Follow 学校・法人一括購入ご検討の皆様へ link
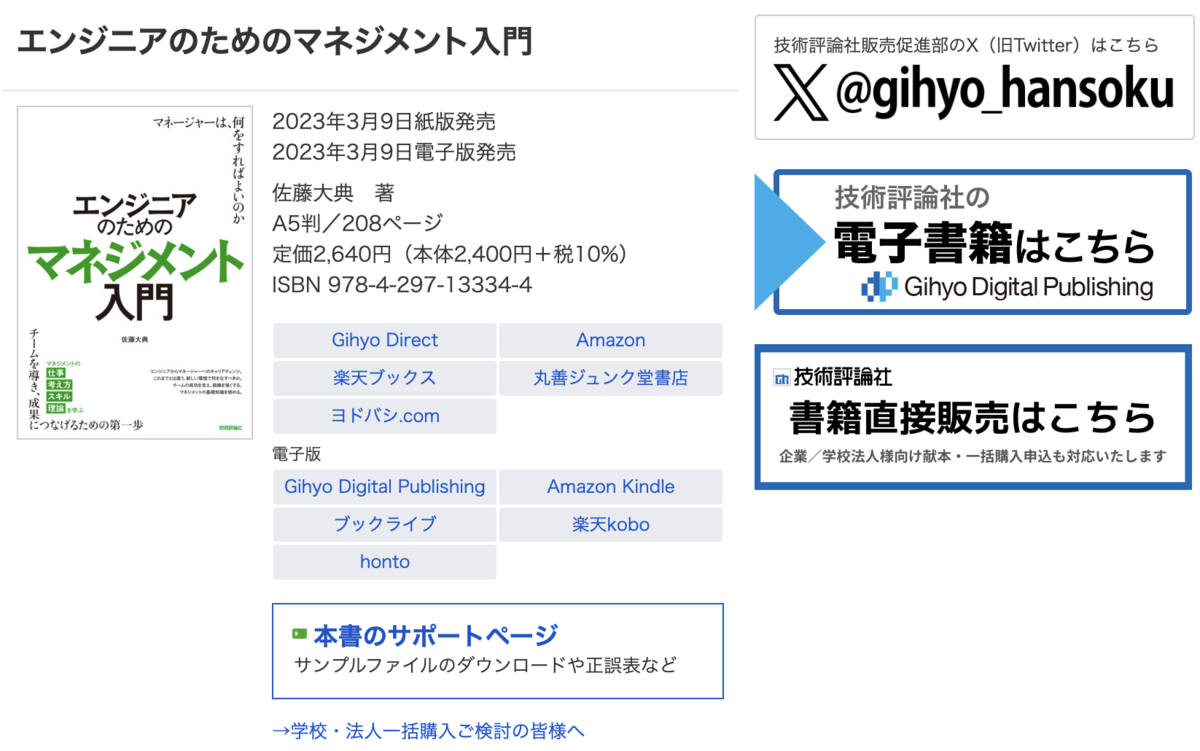Screen dimensions: 1200x751 tap(428, 730)
